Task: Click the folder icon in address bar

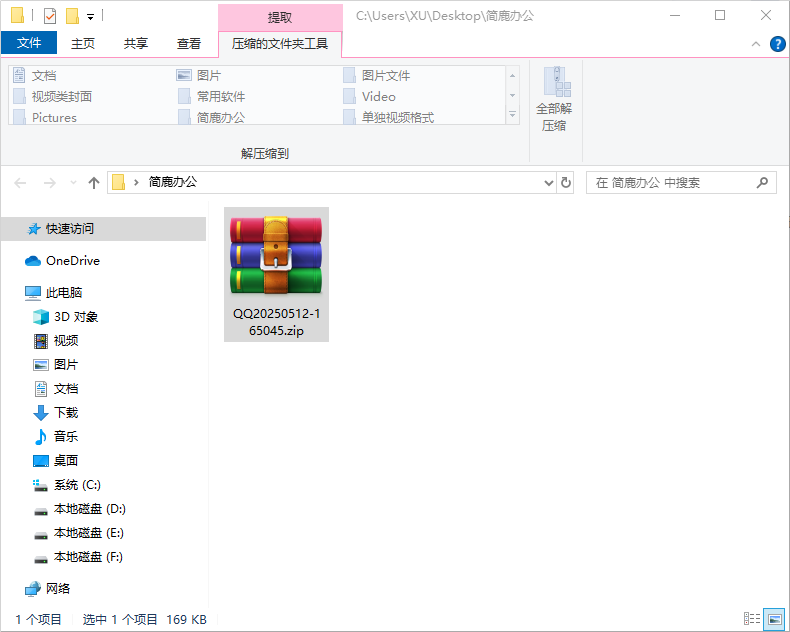Action: pyautogui.click(x=118, y=182)
